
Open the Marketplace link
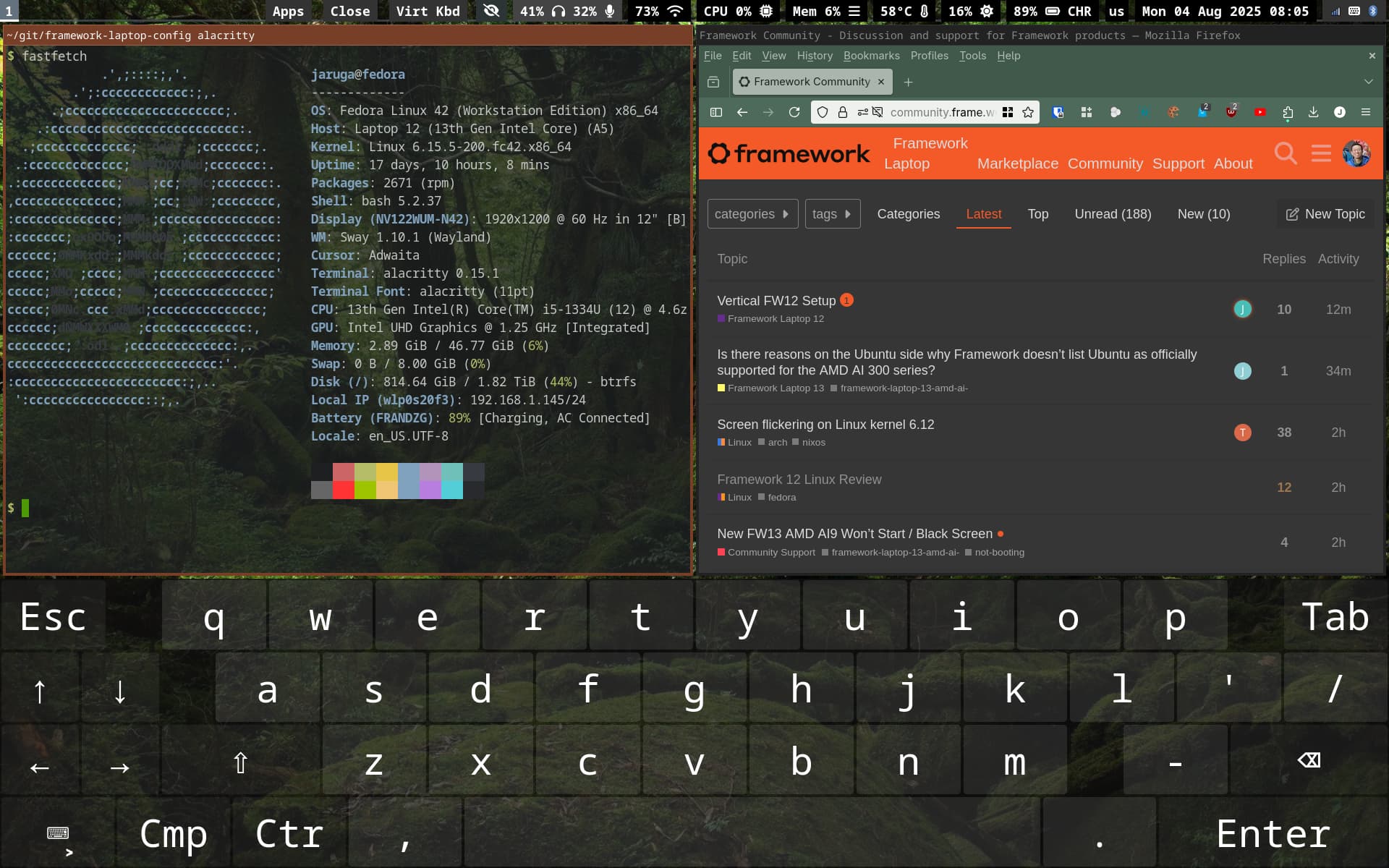pos(1017,163)
